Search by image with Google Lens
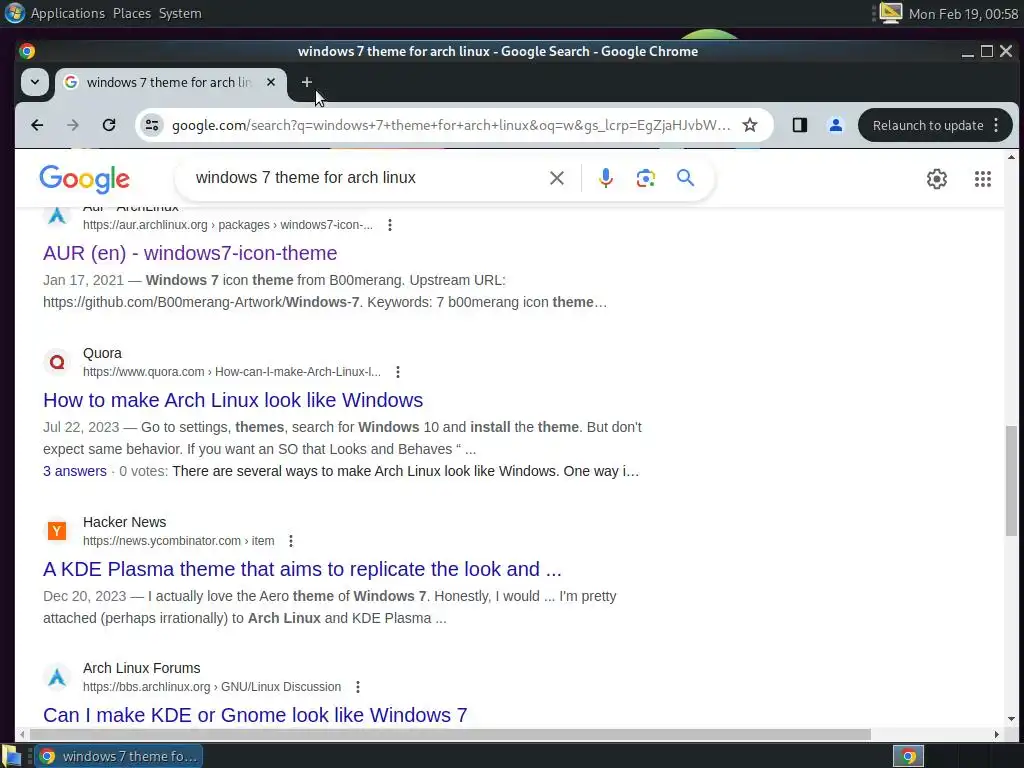This screenshot has height=768, width=1024. click(x=645, y=178)
